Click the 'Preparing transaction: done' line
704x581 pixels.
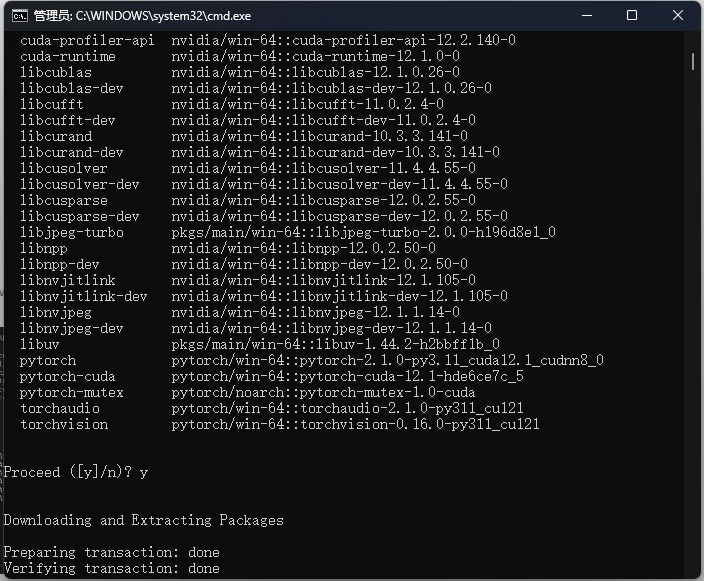112,552
